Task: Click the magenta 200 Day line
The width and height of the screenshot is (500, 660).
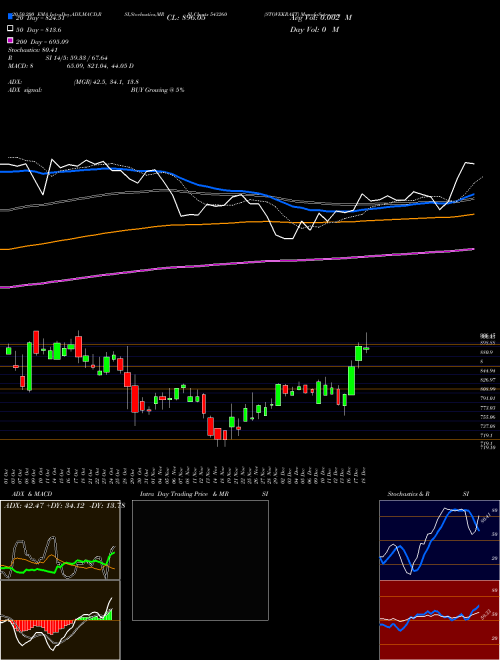Action: (236, 263)
